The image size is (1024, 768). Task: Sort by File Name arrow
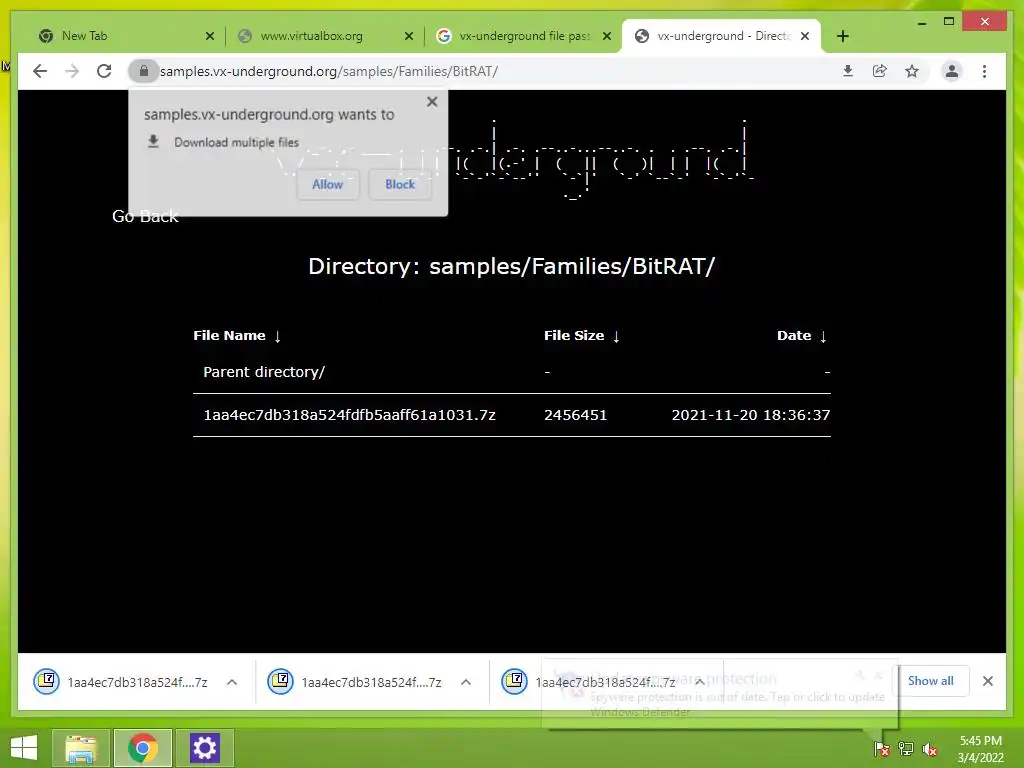[x=278, y=336]
